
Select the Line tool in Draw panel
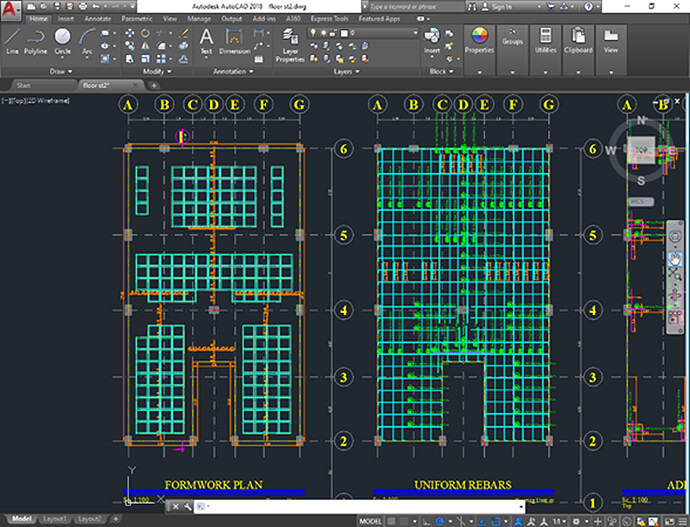pos(13,41)
